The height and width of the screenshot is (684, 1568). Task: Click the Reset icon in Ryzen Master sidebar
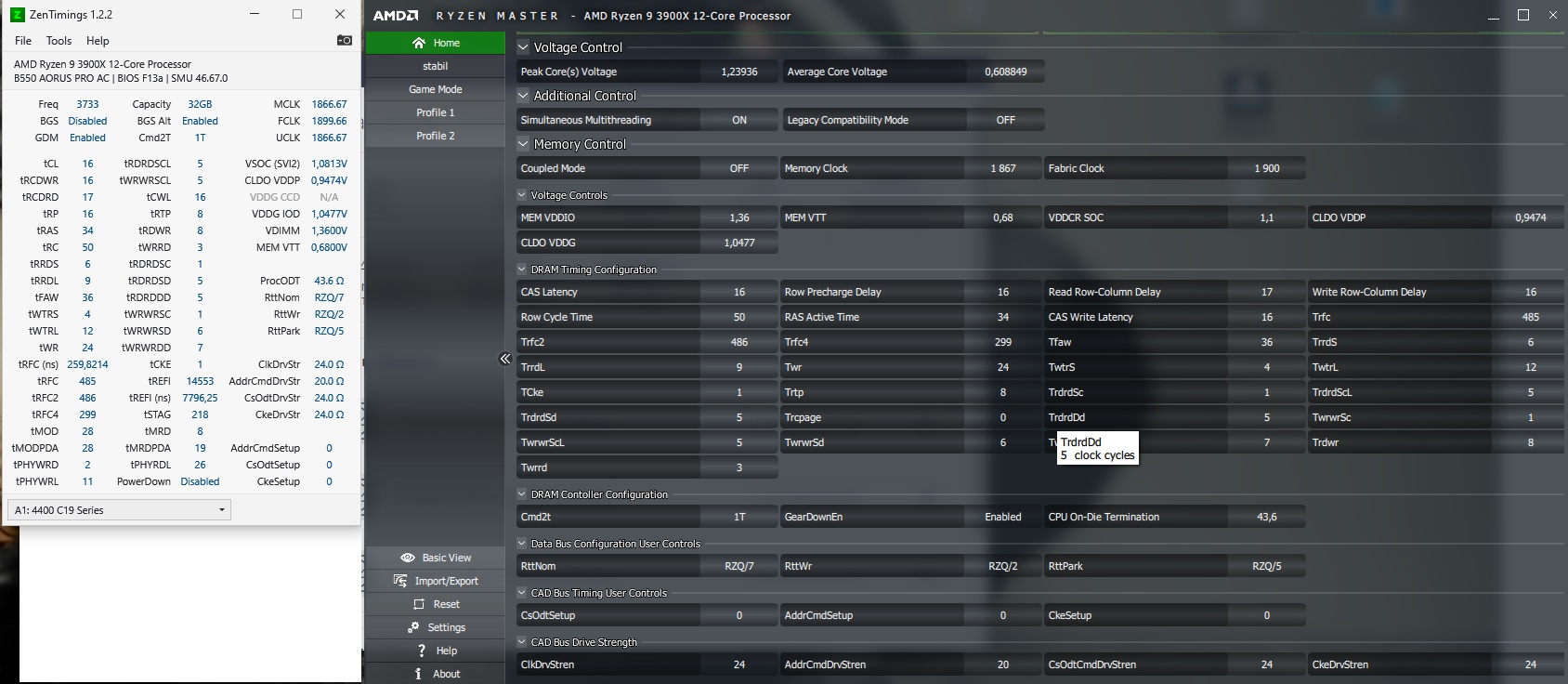click(419, 604)
